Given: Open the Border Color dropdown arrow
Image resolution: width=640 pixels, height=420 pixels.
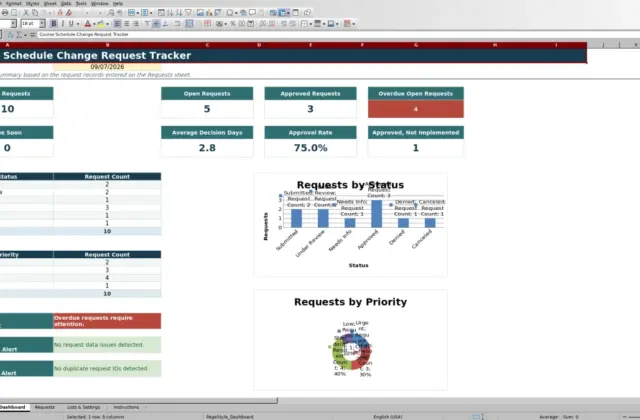Looking at the screenshot, I should click(x=337, y=24).
